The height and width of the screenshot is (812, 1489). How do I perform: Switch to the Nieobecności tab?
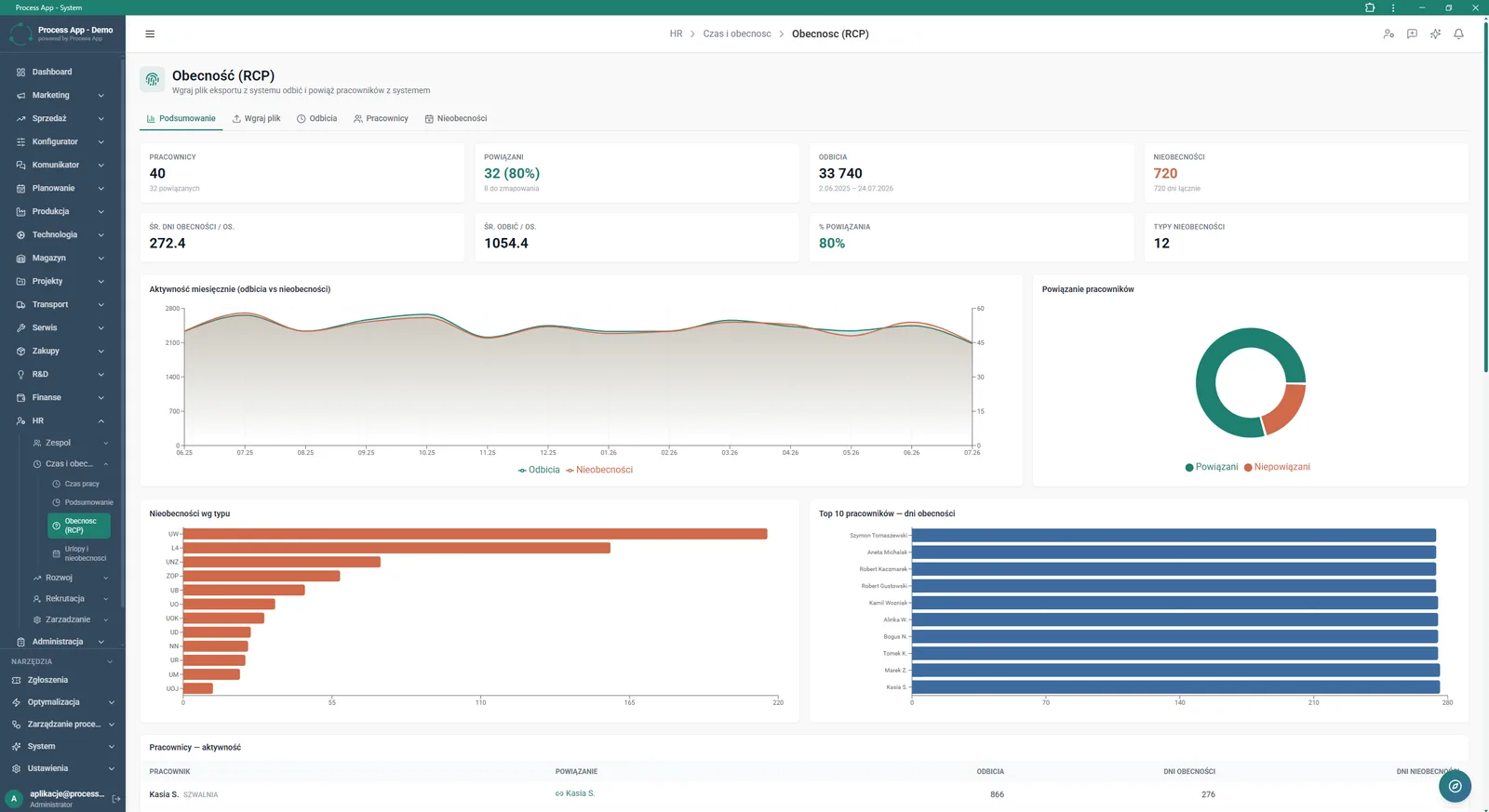(x=456, y=119)
